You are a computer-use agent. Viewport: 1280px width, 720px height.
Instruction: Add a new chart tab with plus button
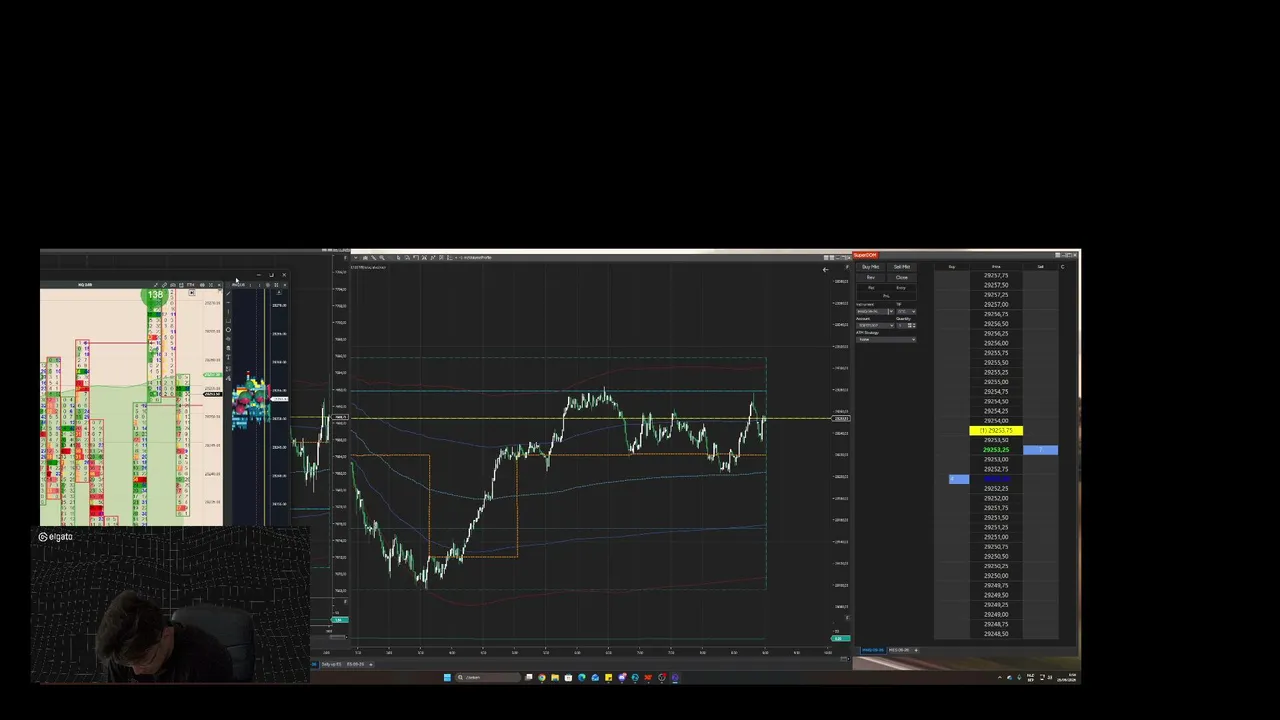pyautogui.click(x=371, y=664)
